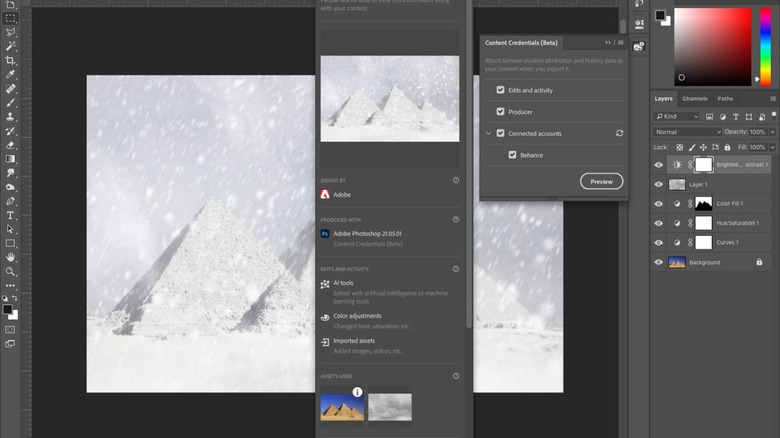
Task: Select the Layer 1 thumbnail
Action: tap(677, 184)
